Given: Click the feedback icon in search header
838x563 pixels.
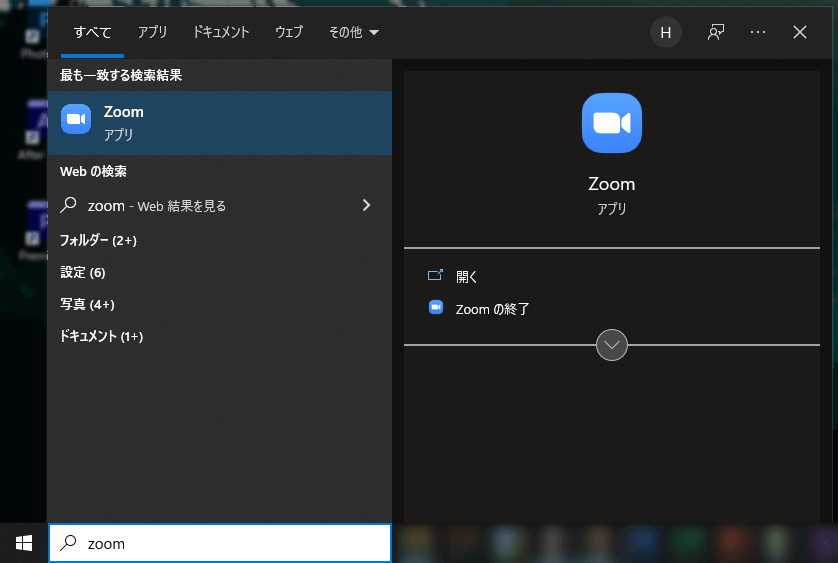Looking at the screenshot, I should 715,32.
